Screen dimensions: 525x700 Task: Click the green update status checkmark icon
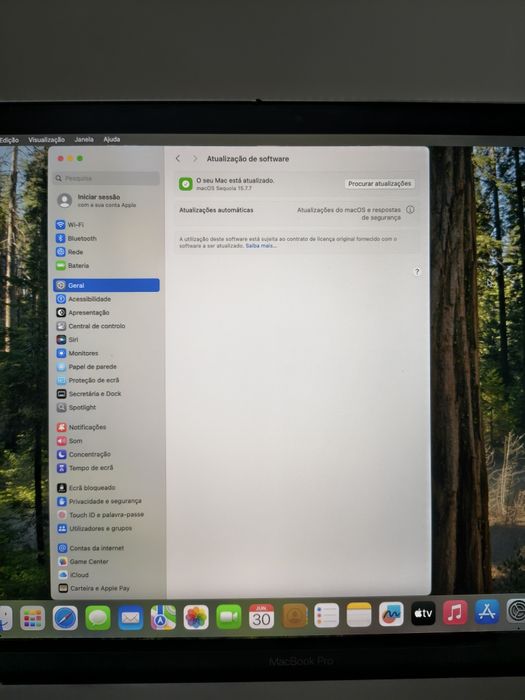186,184
